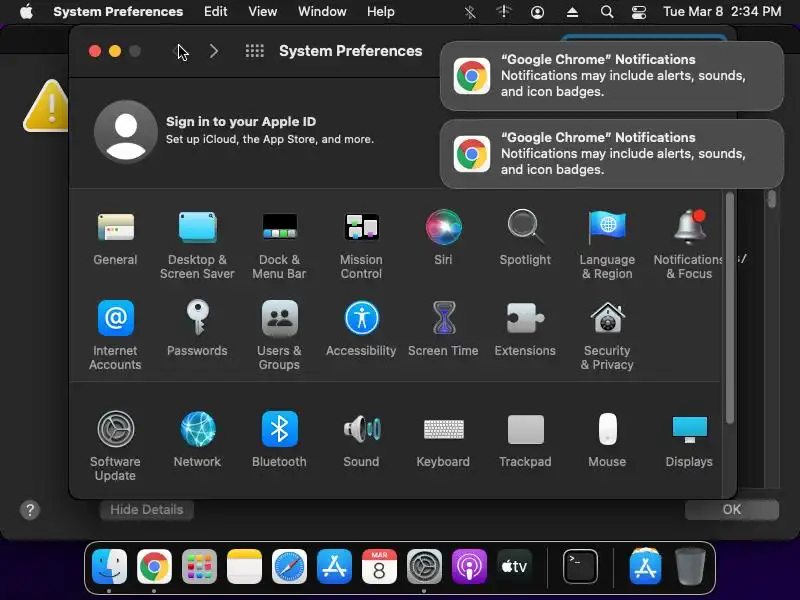800x600 pixels.
Task: Click the eject icon in menu bar
Action: tap(572, 11)
